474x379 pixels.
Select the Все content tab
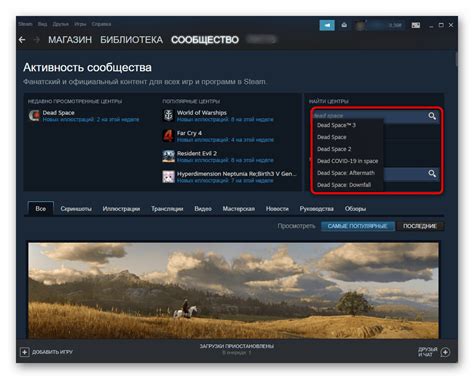41,209
